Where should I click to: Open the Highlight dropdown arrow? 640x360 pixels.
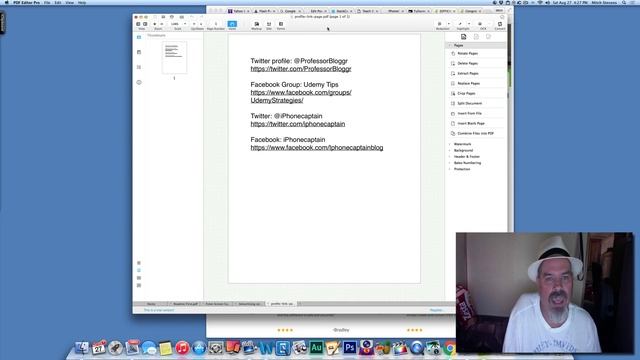(x=469, y=24)
